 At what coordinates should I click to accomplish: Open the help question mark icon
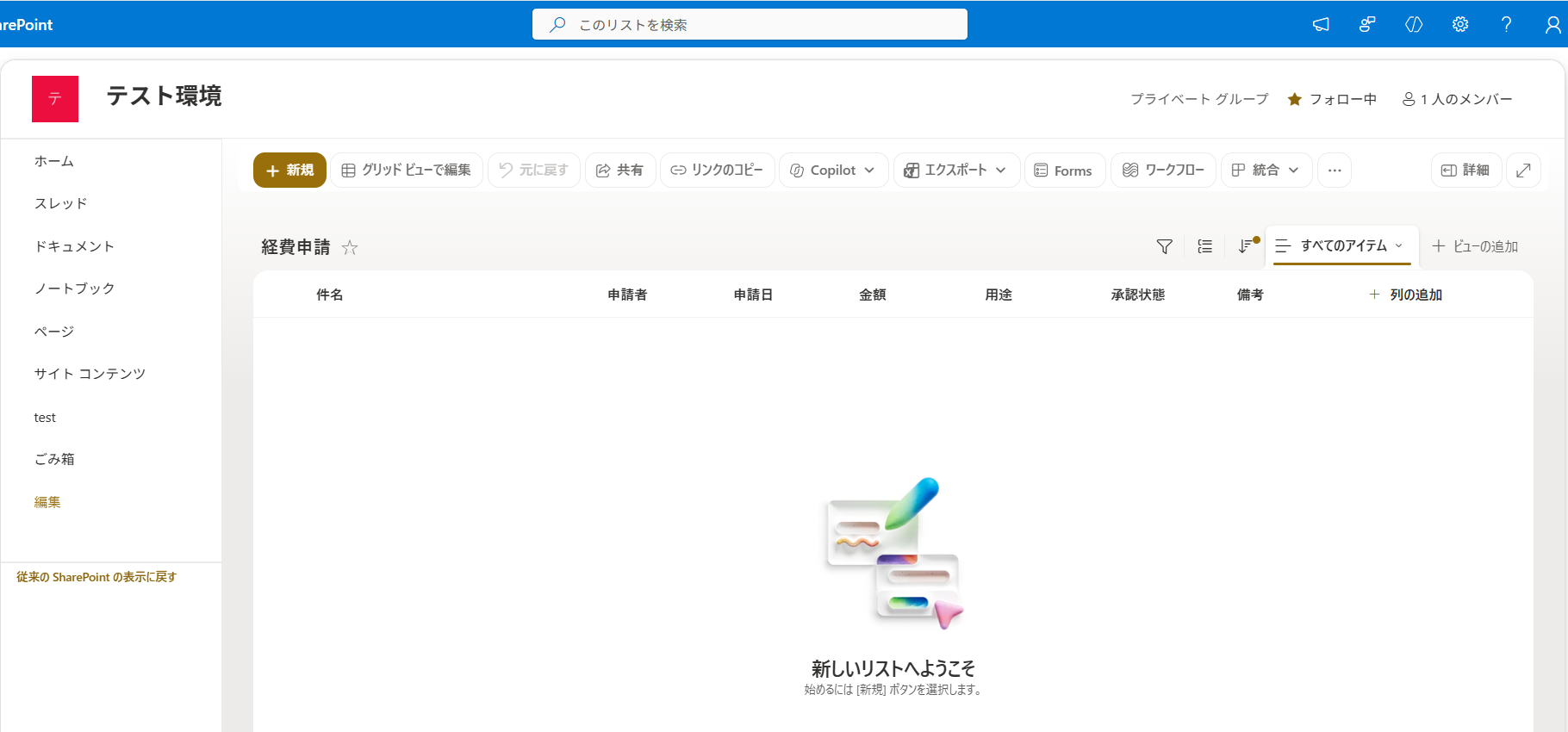pos(1507,24)
